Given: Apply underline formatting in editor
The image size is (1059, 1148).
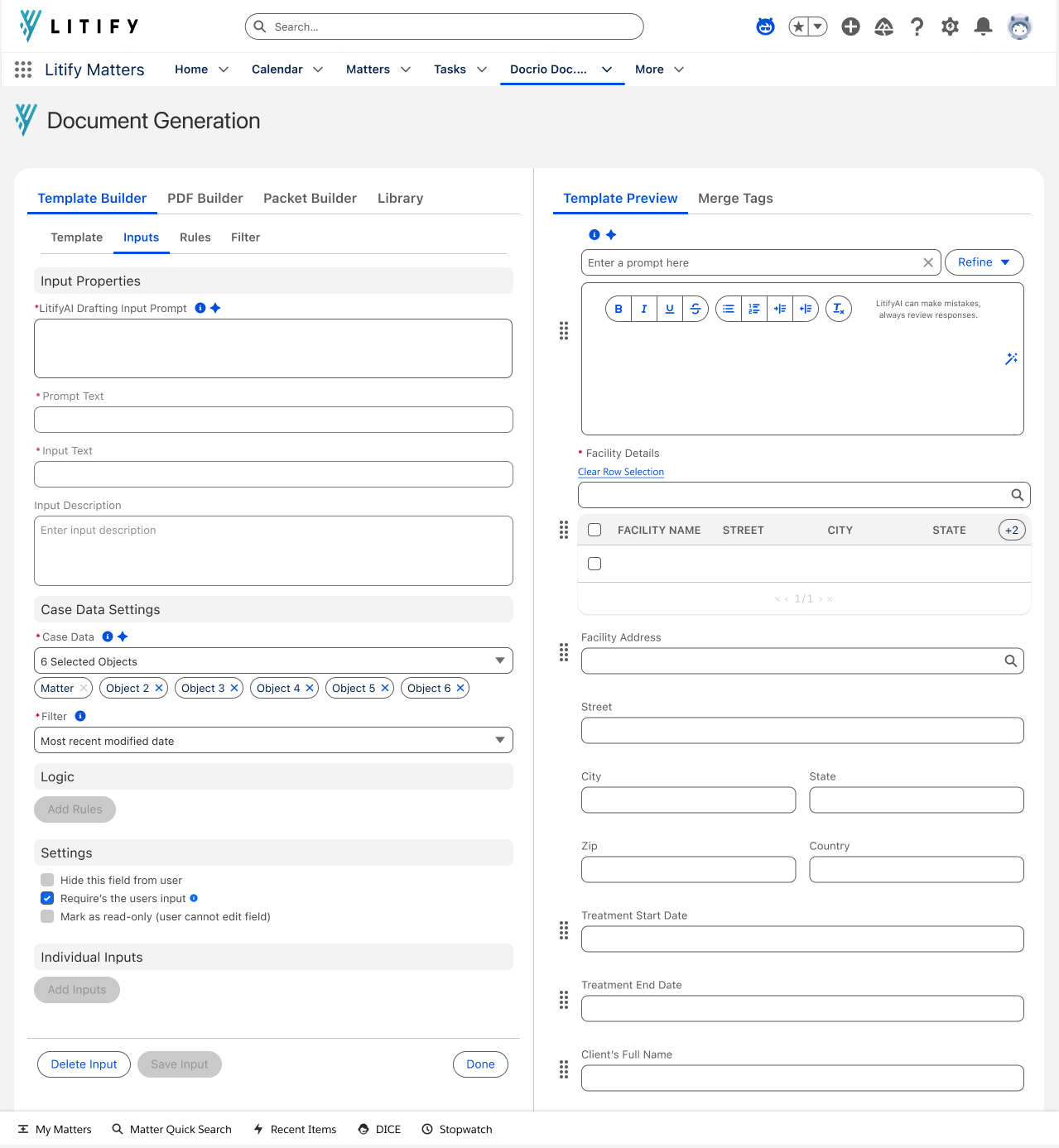Looking at the screenshot, I should pyautogui.click(x=670, y=309).
